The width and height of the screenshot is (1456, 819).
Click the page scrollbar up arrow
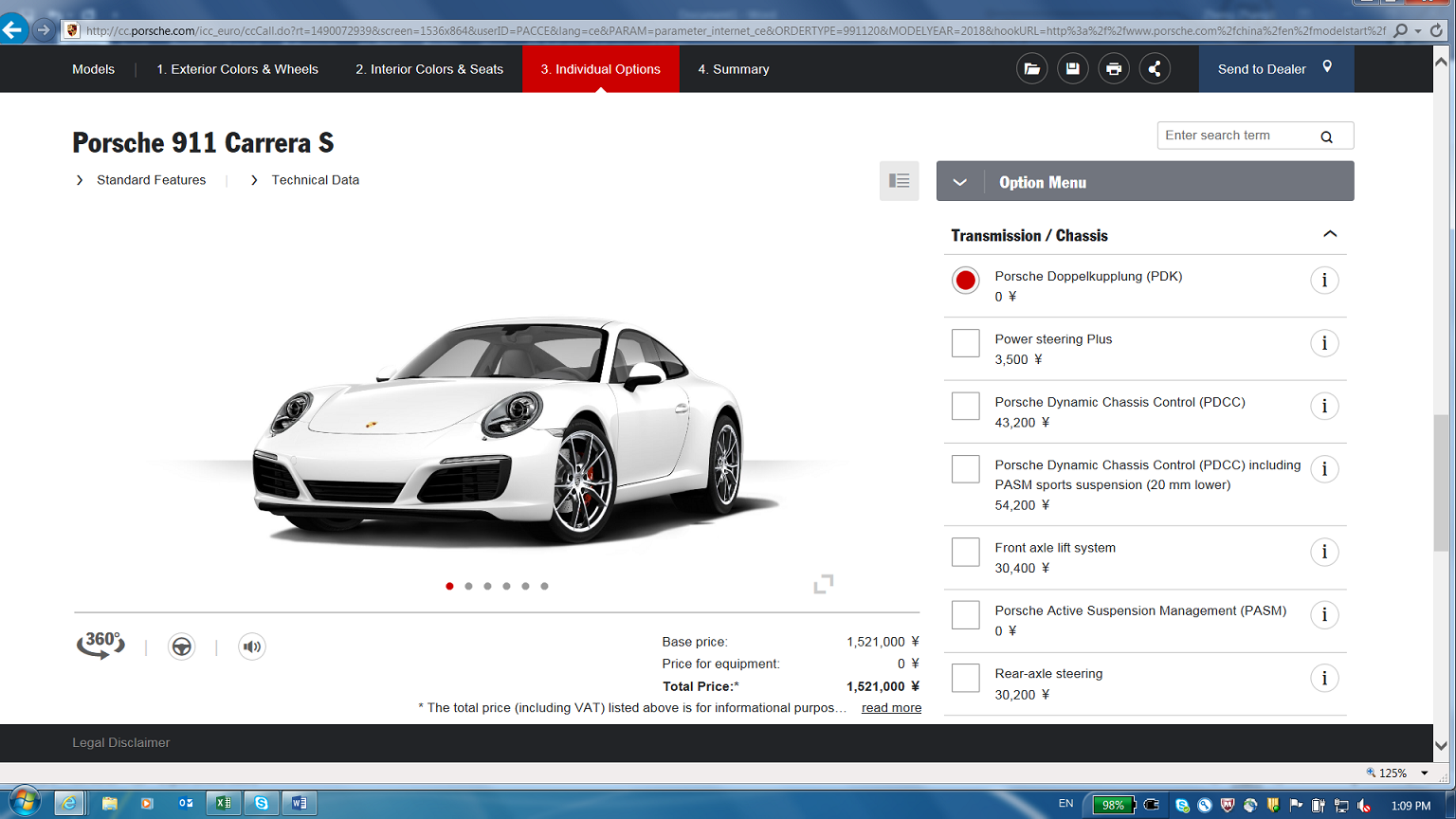(1441, 61)
